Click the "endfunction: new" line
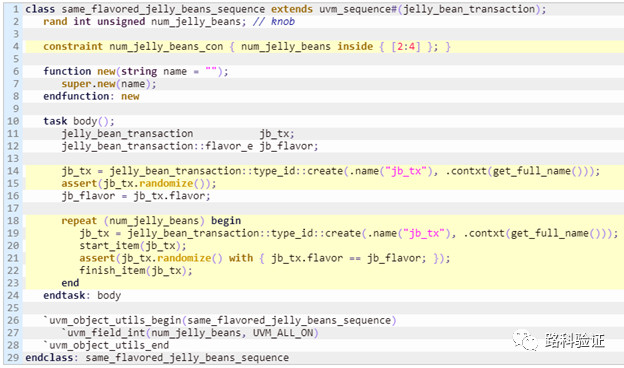The image size is (624, 368). (x=91, y=96)
